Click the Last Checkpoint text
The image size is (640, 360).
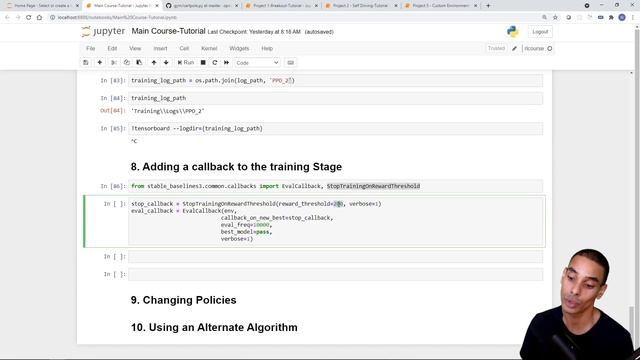[254, 32]
